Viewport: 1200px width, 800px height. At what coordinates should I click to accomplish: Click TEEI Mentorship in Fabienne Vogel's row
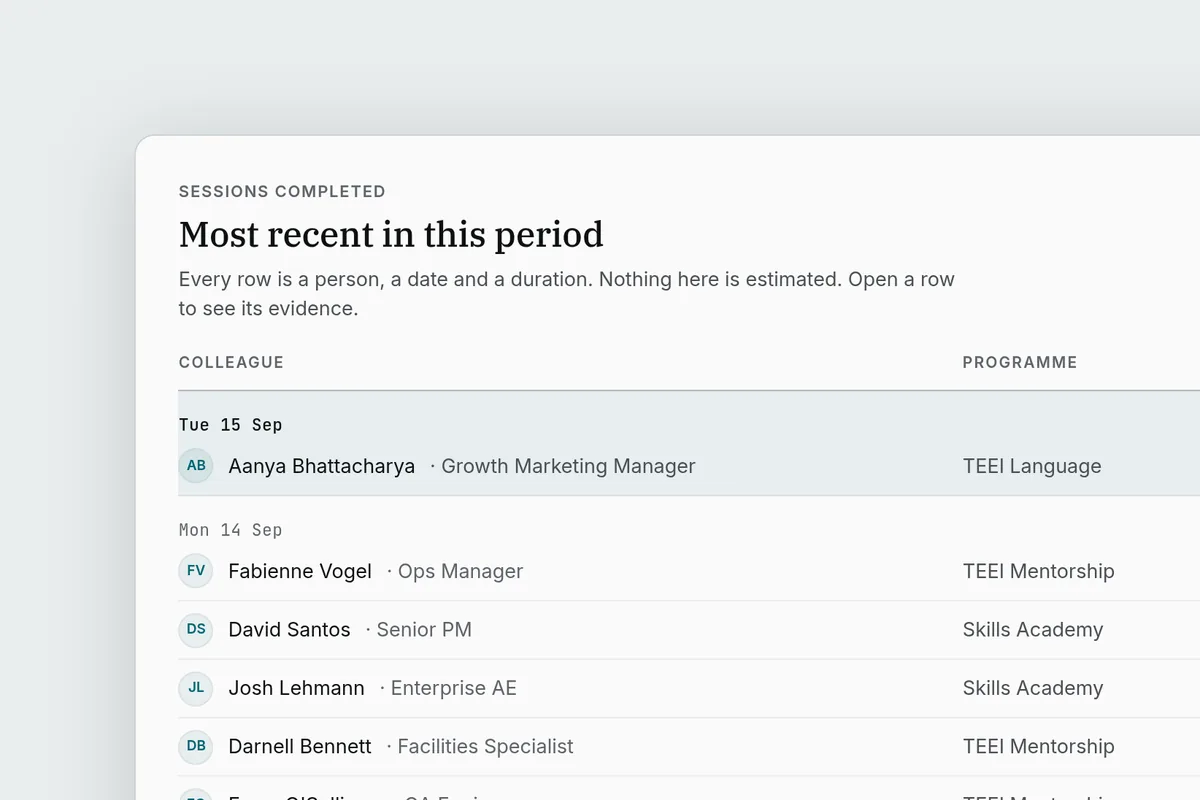coord(1038,571)
